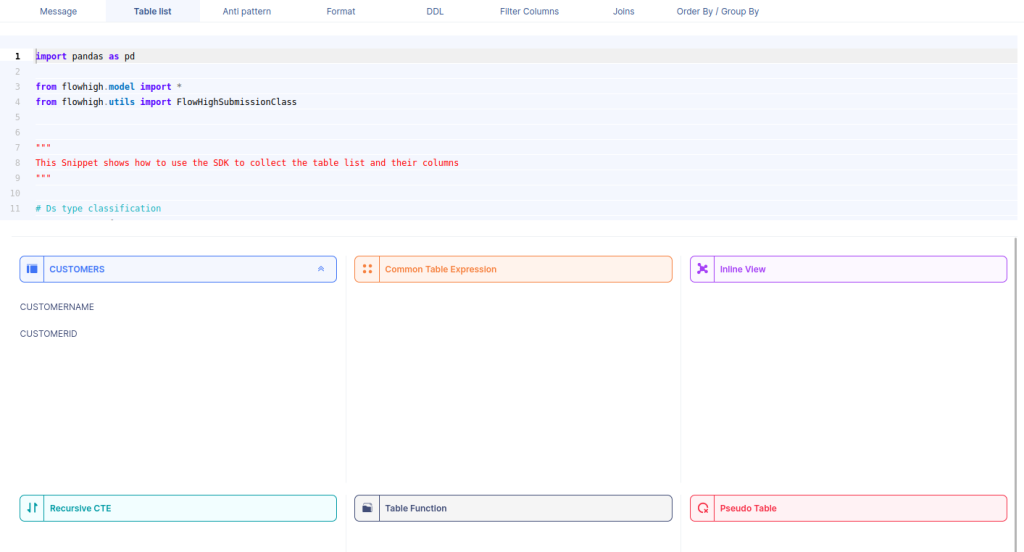Click the '# Ds type classification' comment
The width and height of the screenshot is (1024, 552).
(98, 208)
